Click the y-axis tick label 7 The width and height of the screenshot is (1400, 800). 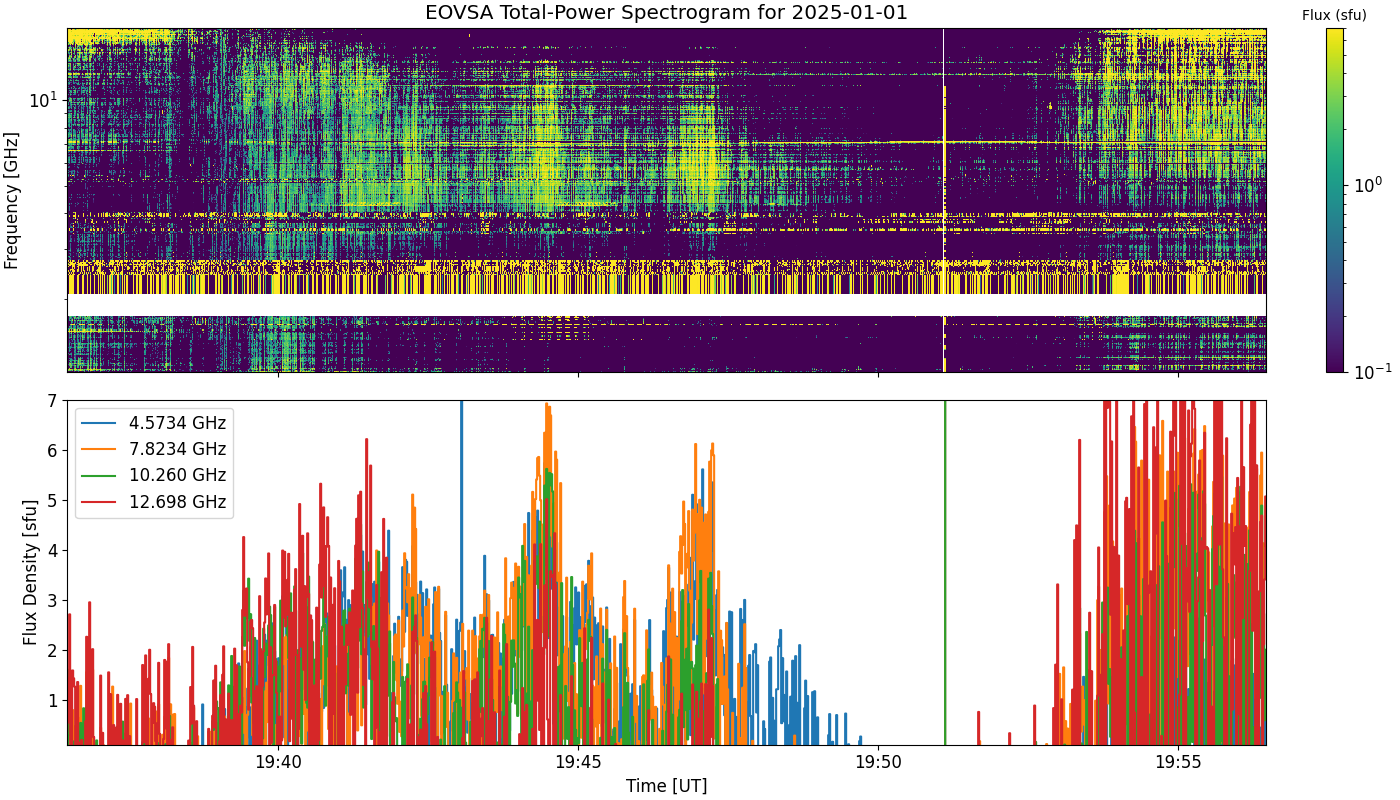(x=52, y=401)
